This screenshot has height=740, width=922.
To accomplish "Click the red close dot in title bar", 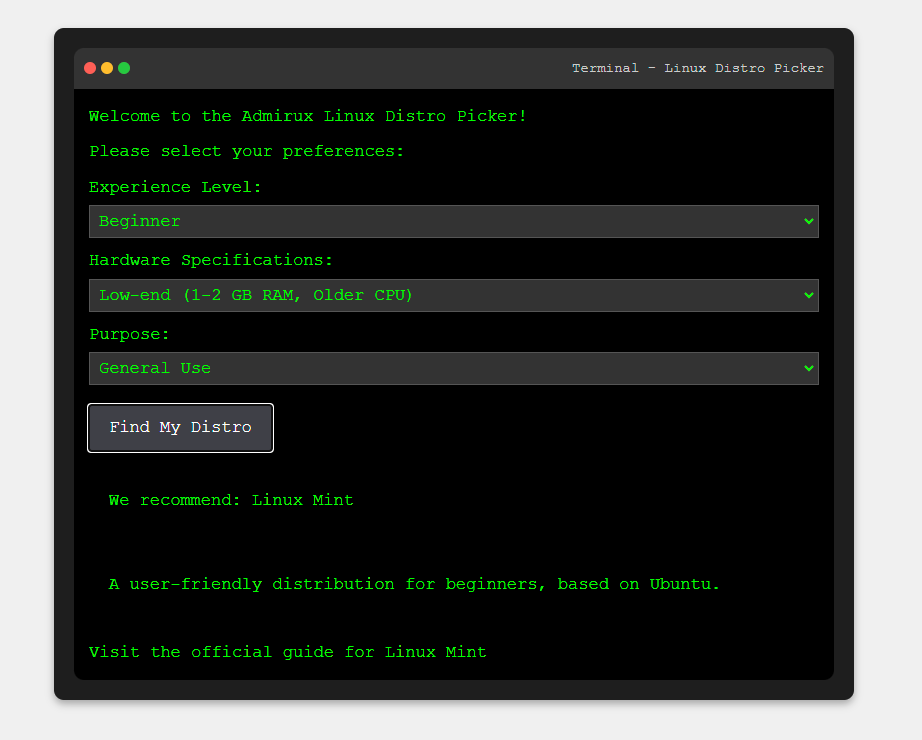I will [90, 68].
